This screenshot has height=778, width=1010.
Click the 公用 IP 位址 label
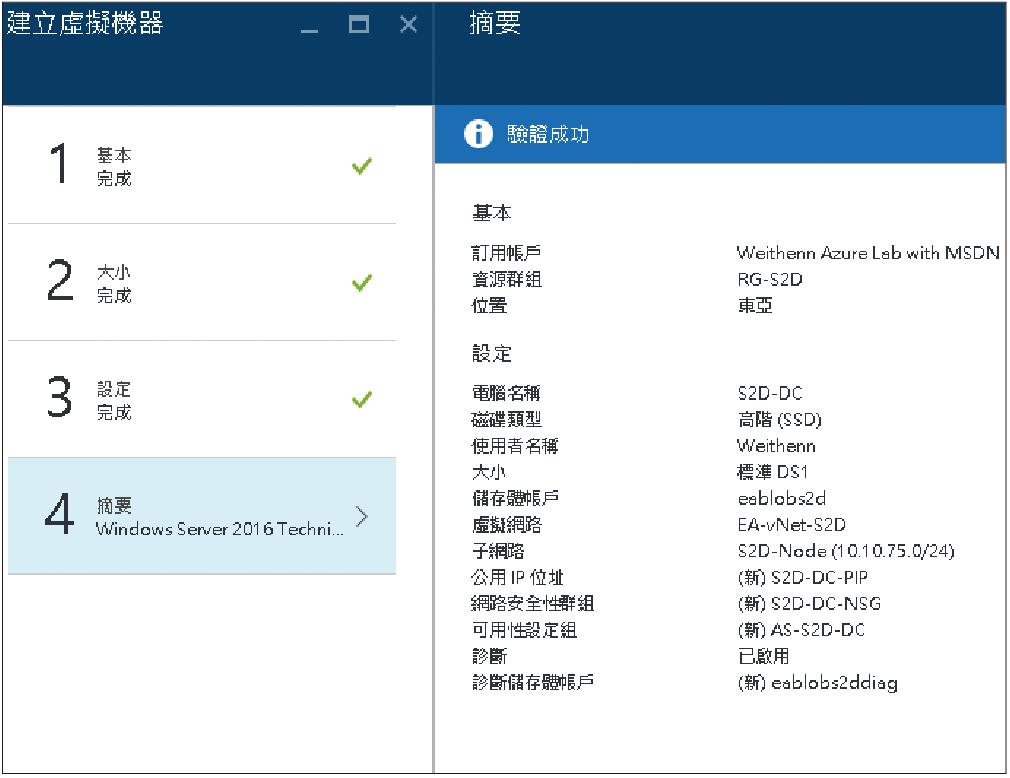point(517,578)
